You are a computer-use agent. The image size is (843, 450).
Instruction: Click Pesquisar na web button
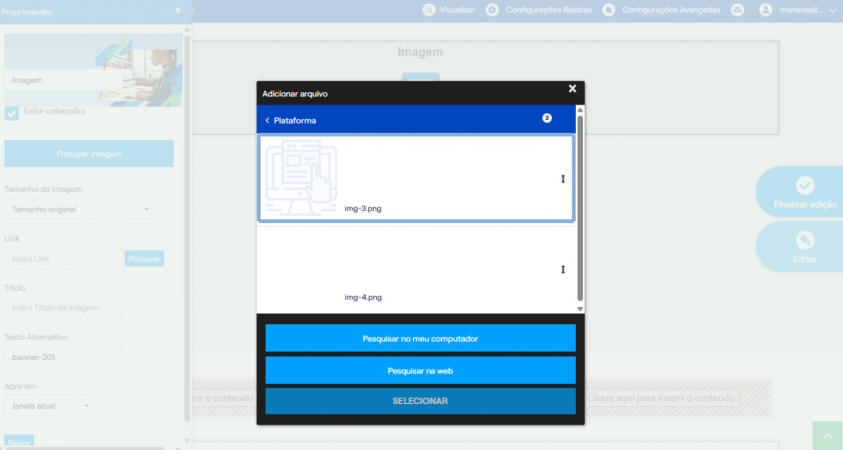point(420,370)
